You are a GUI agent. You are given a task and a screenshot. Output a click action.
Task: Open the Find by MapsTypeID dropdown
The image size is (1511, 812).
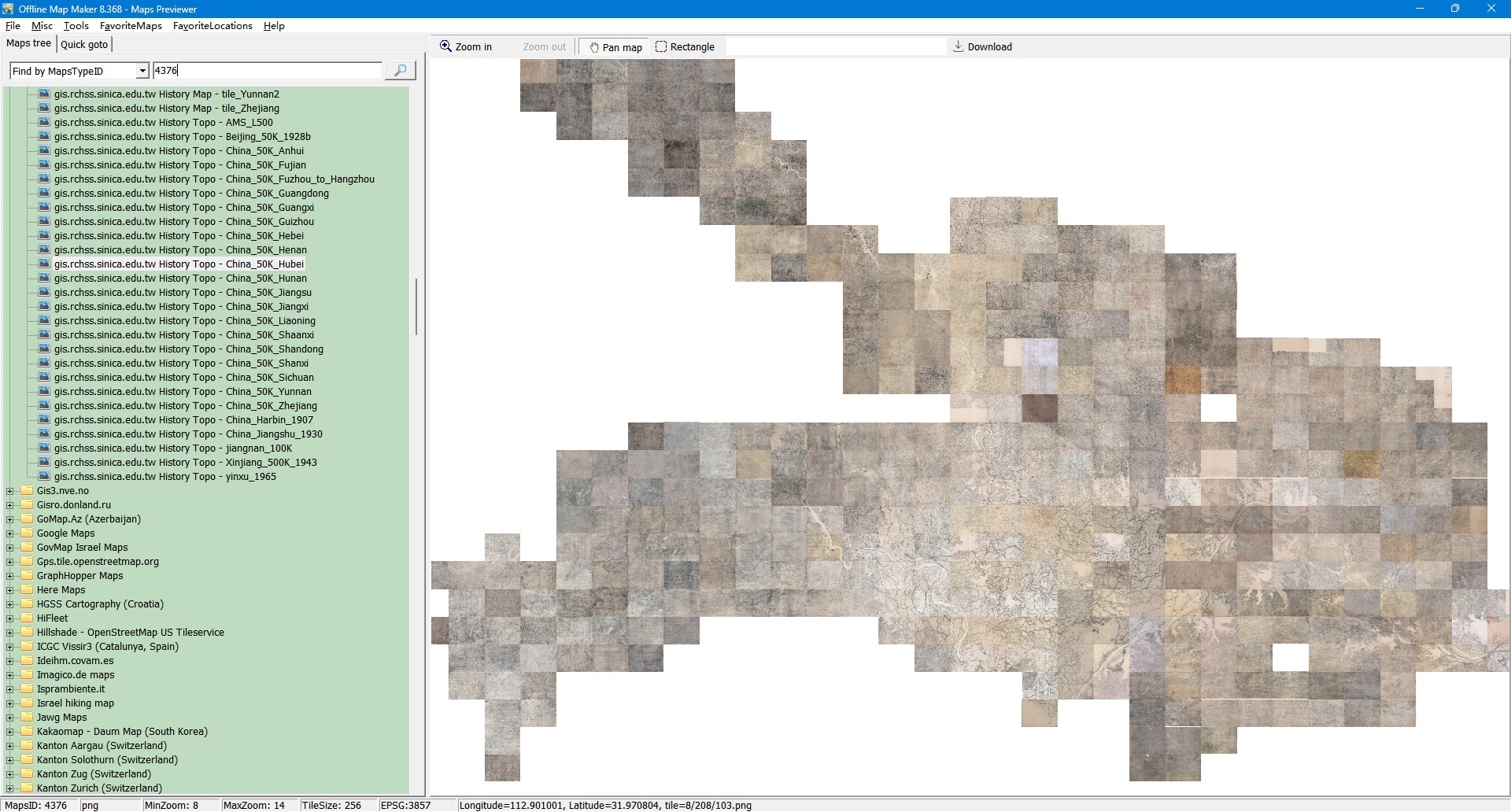click(x=142, y=71)
